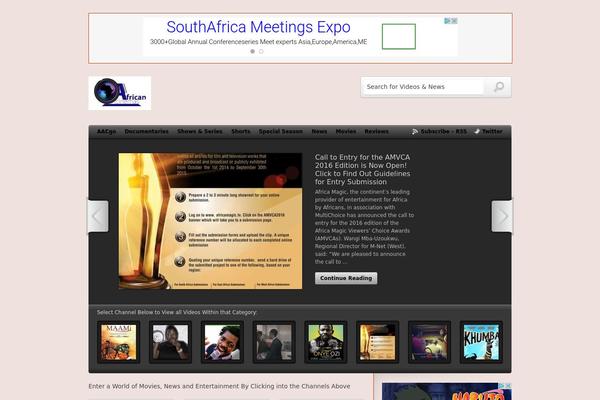The height and width of the screenshot is (400, 600).
Task: Select the ONYE OZI channel thumbnail
Action: [x=326, y=342]
